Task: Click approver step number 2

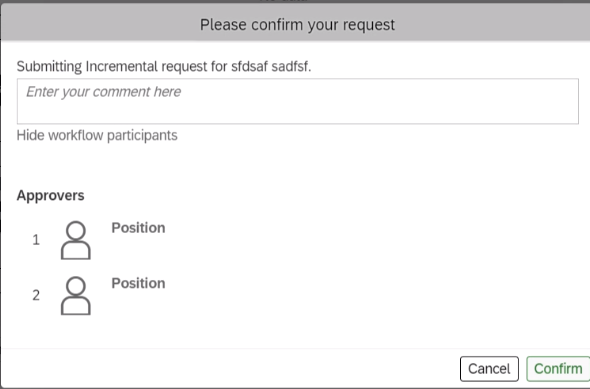Action: point(36,295)
